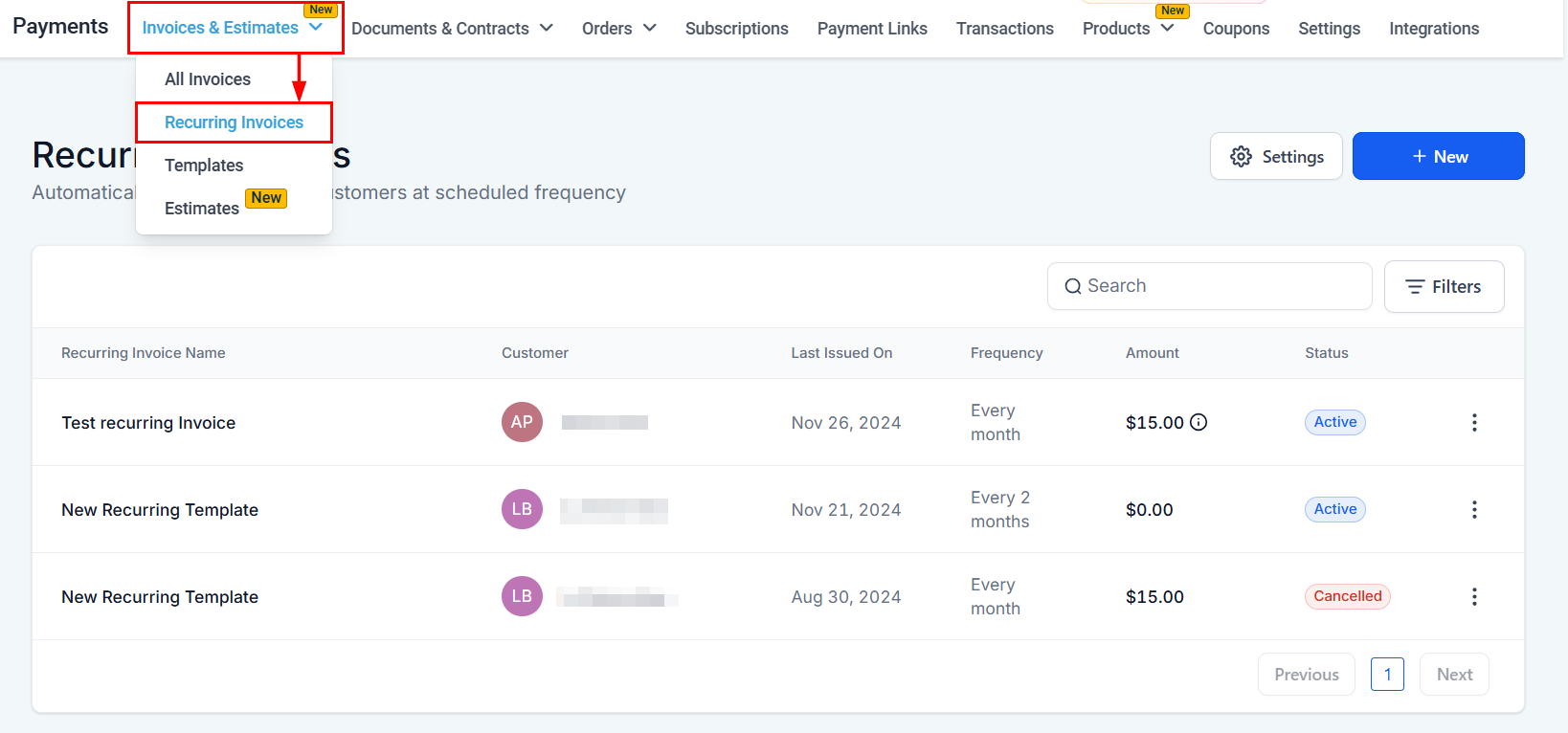Click Amount column header
1568x733 pixels.
1153,353
